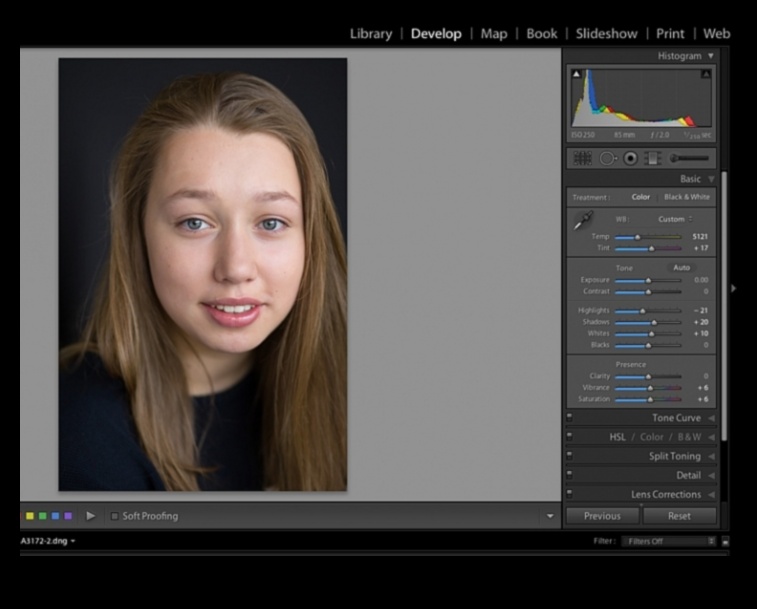Click the Highlights value -21 field
The height and width of the screenshot is (609, 757).
pyautogui.click(x=701, y=311)
